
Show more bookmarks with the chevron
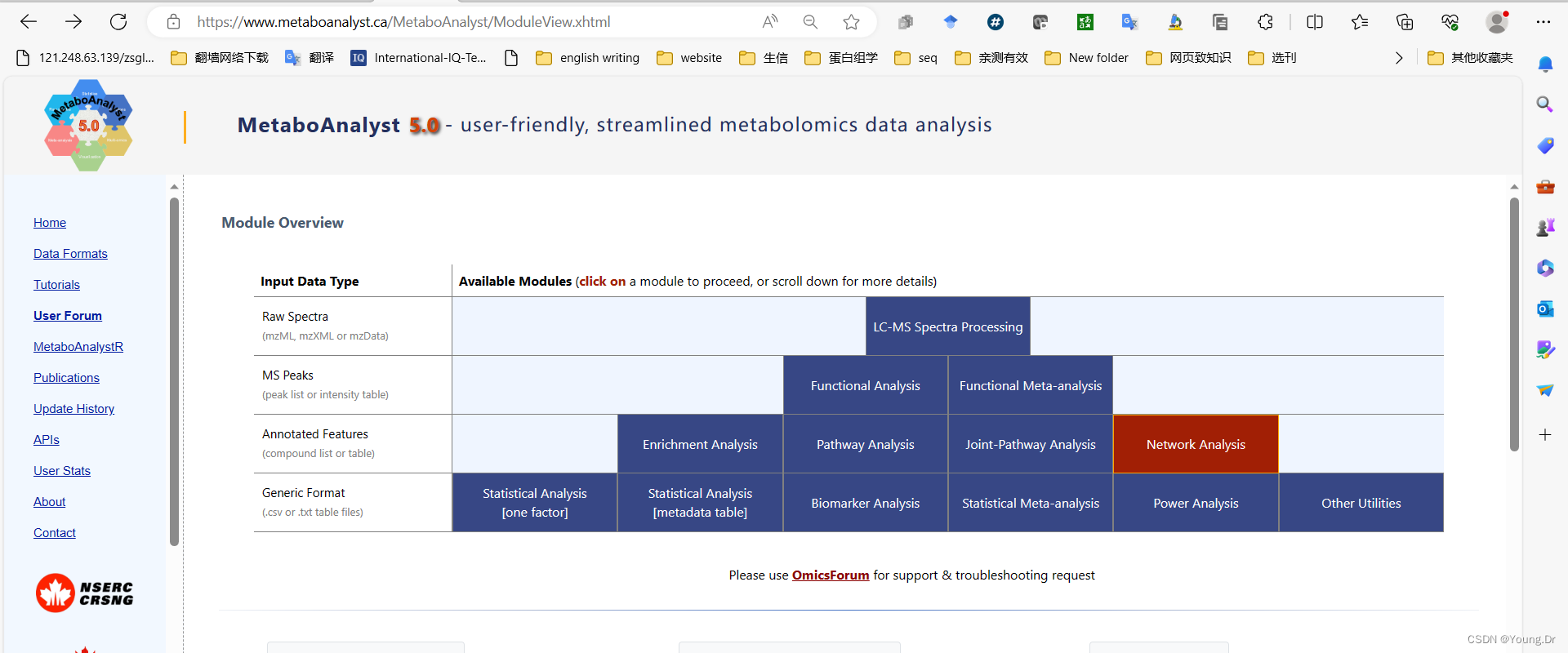[1399, 58]
